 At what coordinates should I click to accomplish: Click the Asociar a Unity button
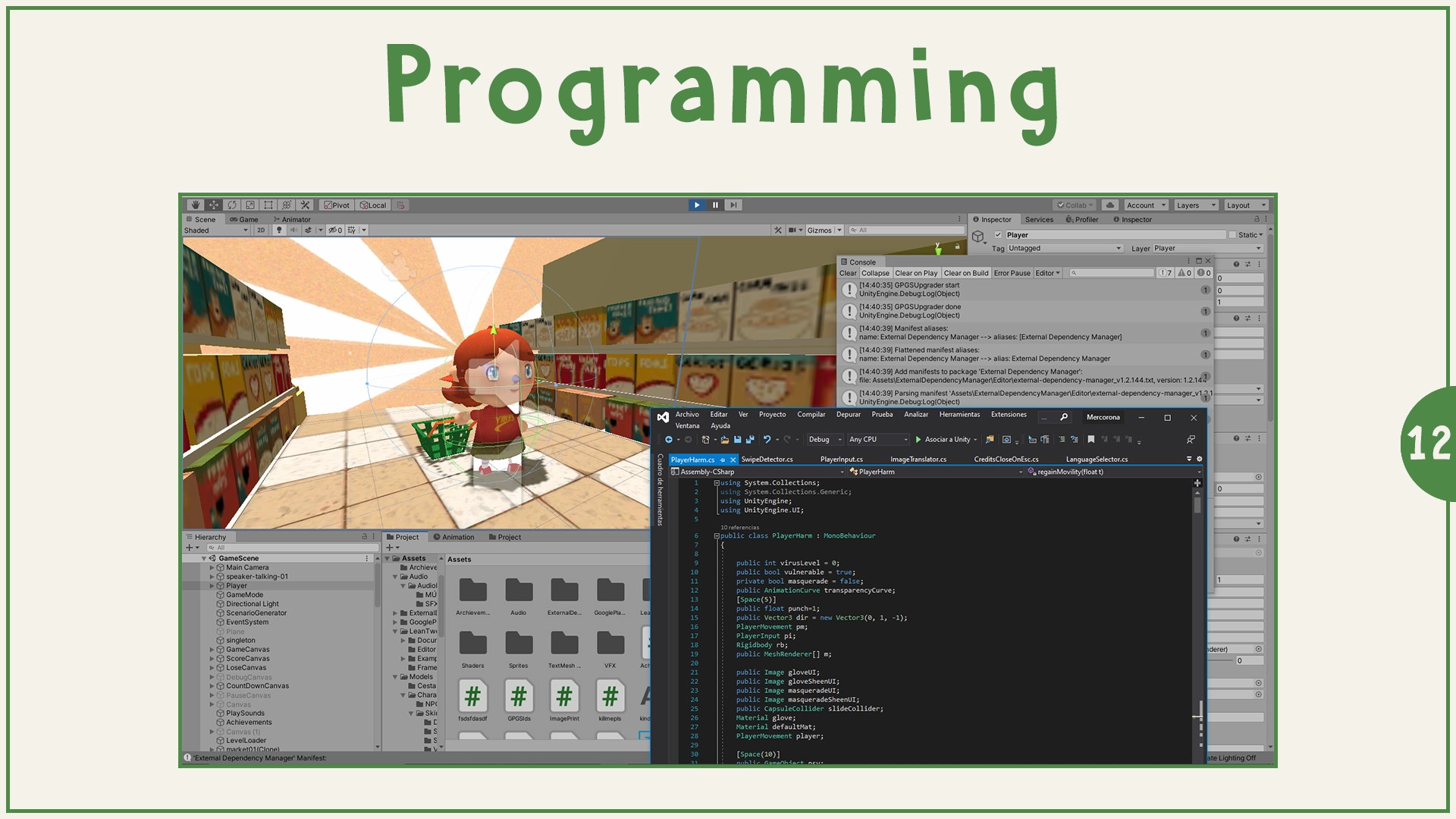click(943, 440)
